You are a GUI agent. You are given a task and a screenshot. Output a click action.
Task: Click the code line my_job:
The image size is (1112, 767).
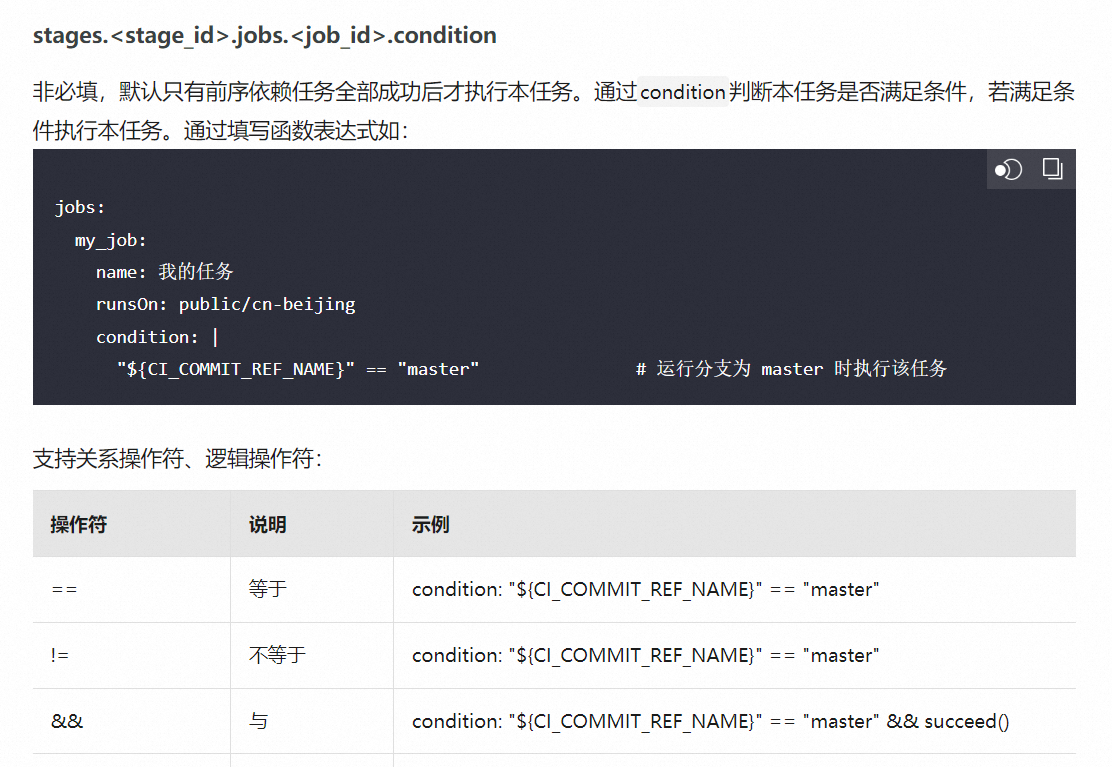pyautogui.click(x=111, y=240)
